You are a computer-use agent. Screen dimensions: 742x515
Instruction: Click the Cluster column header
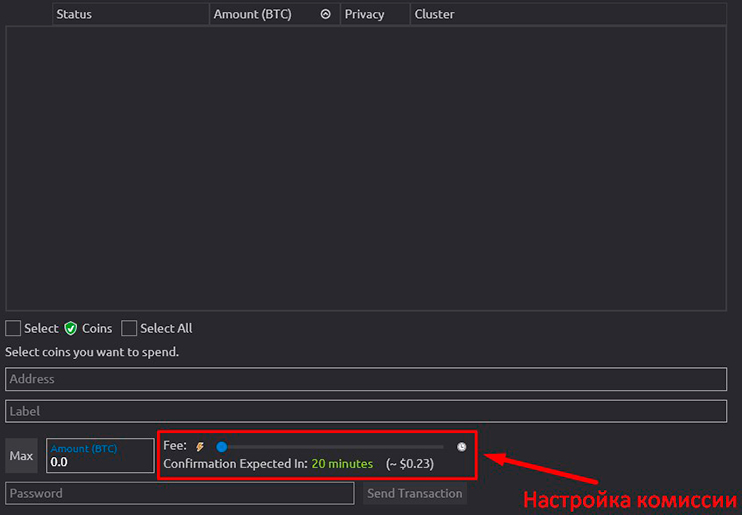tap(434, 15)
